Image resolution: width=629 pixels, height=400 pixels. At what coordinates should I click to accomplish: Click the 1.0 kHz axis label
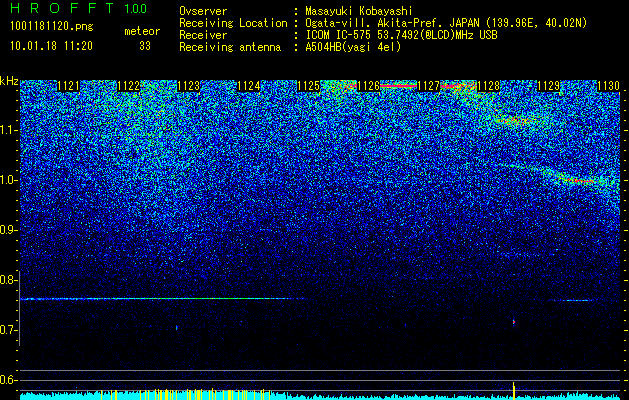8,180
